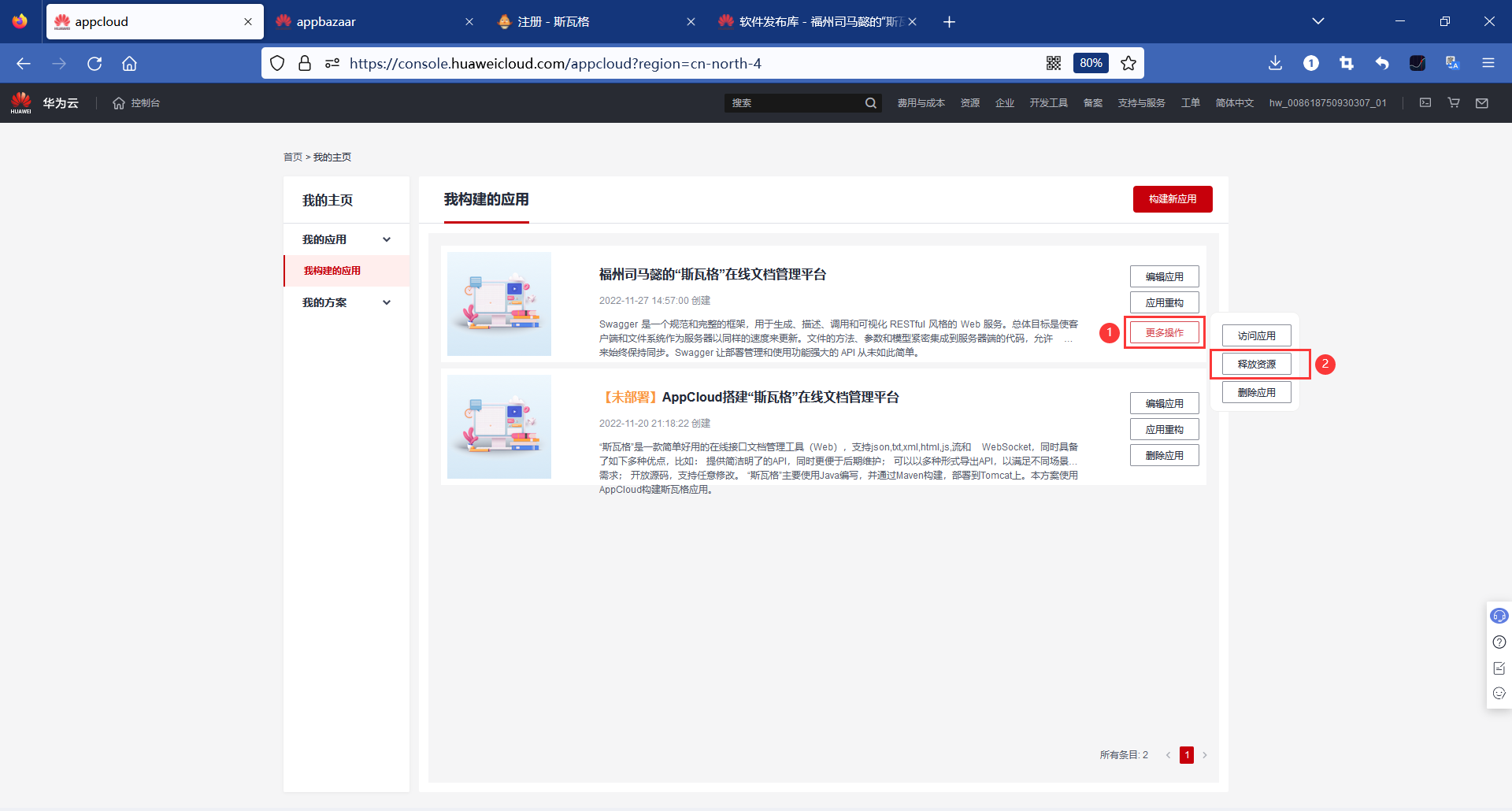The width and height of the screenshot is (1512, 811).
Task: Click 应用重构 for 福州司马懿 app
Action: (x=1165, y=303)
